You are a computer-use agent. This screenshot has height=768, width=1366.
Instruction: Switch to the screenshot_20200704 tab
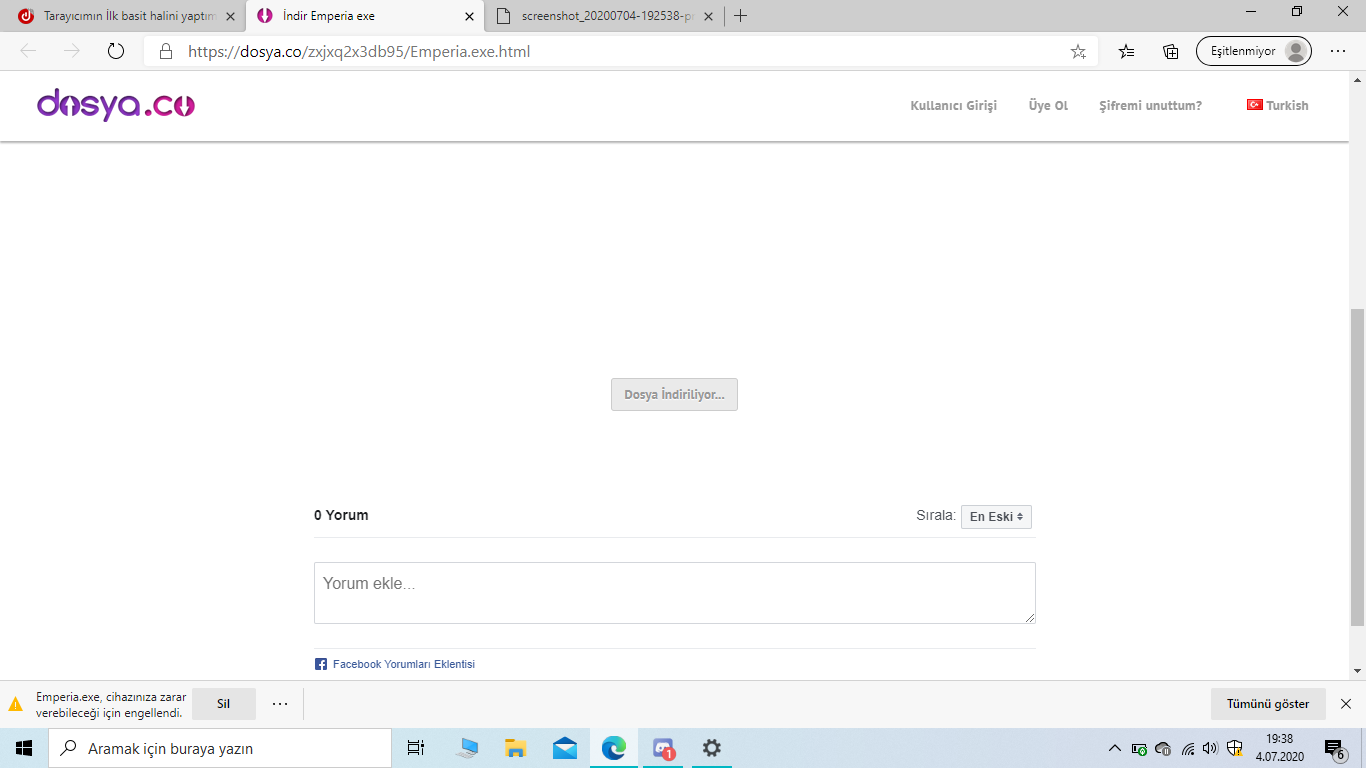(604, 16)
